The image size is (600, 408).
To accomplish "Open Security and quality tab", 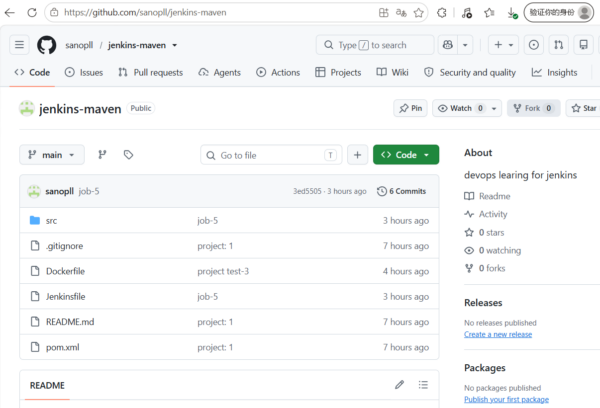I will pos(470,72).
